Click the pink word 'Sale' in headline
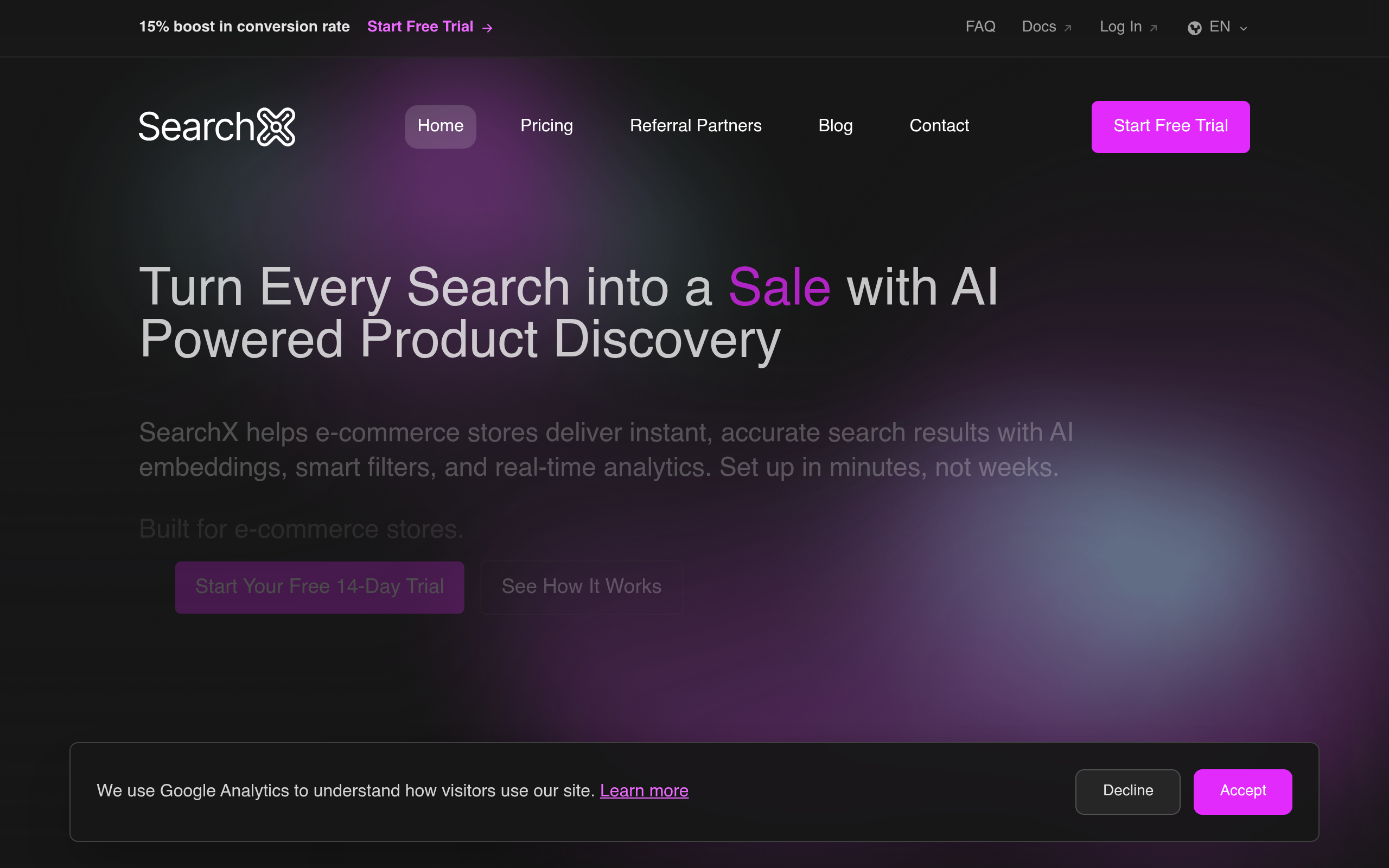 tap(780, 288)
